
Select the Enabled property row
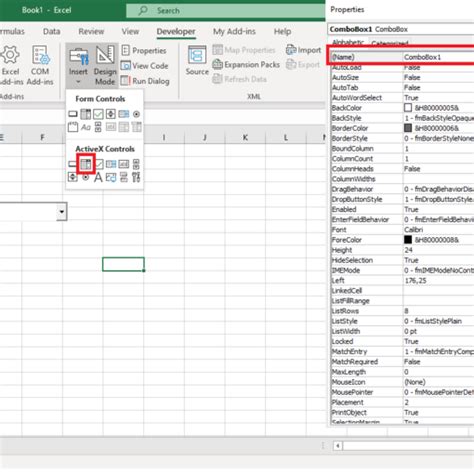402,209
